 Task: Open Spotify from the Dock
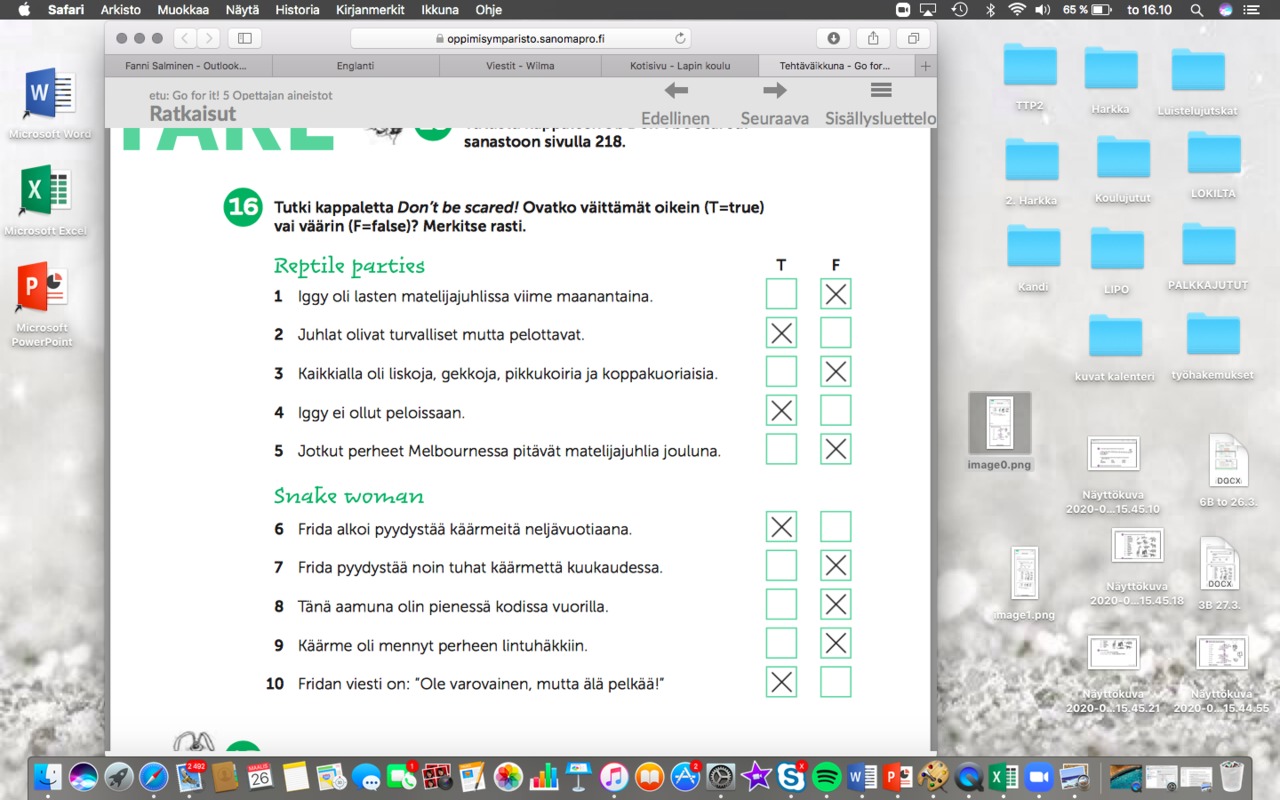click(x=826, y=776)
